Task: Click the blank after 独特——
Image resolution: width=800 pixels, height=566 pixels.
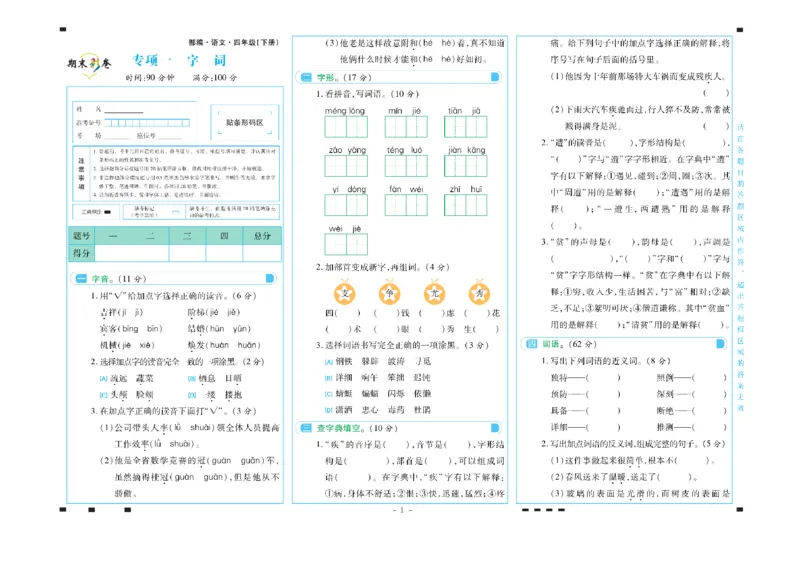Action: 603,378
